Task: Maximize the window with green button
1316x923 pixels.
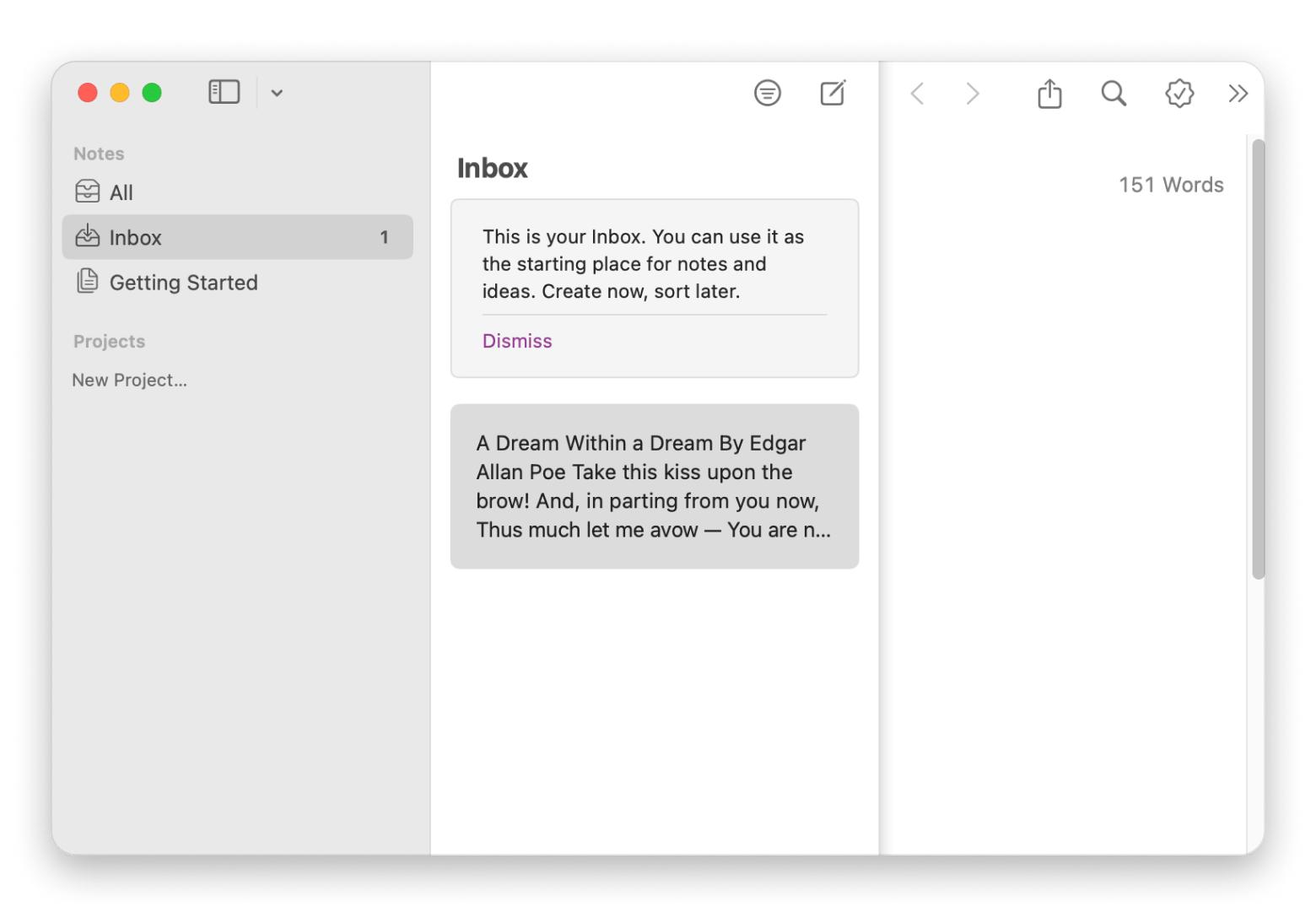Action: [152, 93]
